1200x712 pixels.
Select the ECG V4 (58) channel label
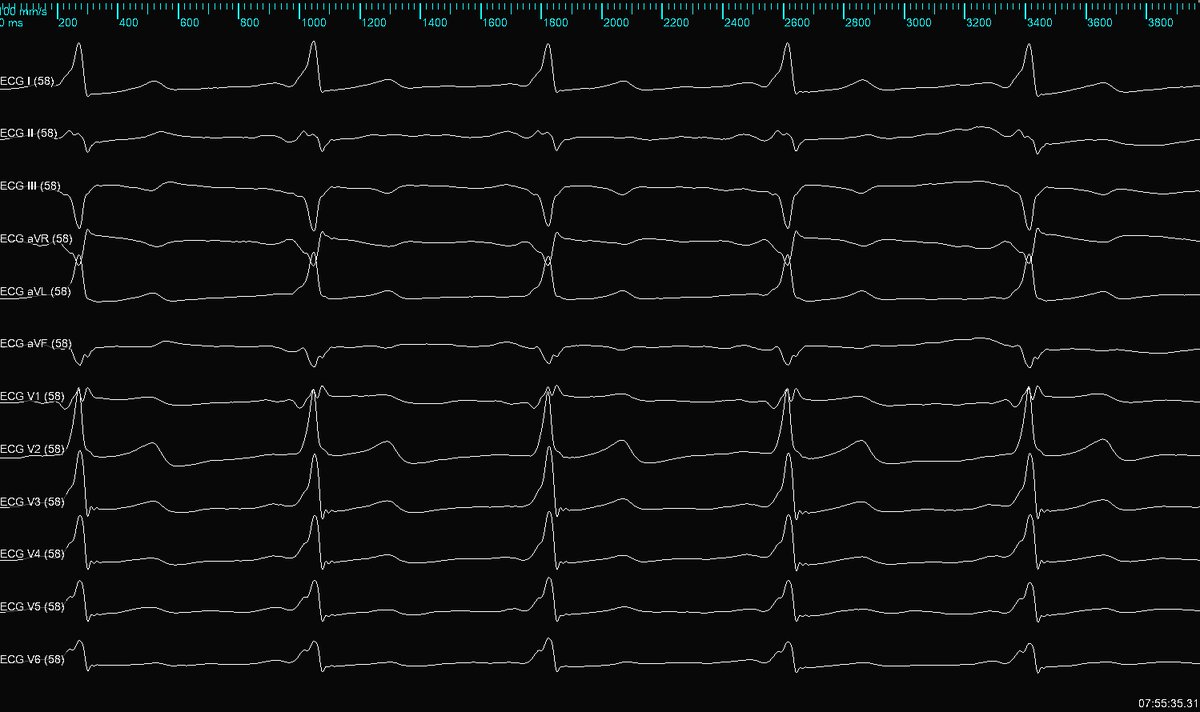32,554
